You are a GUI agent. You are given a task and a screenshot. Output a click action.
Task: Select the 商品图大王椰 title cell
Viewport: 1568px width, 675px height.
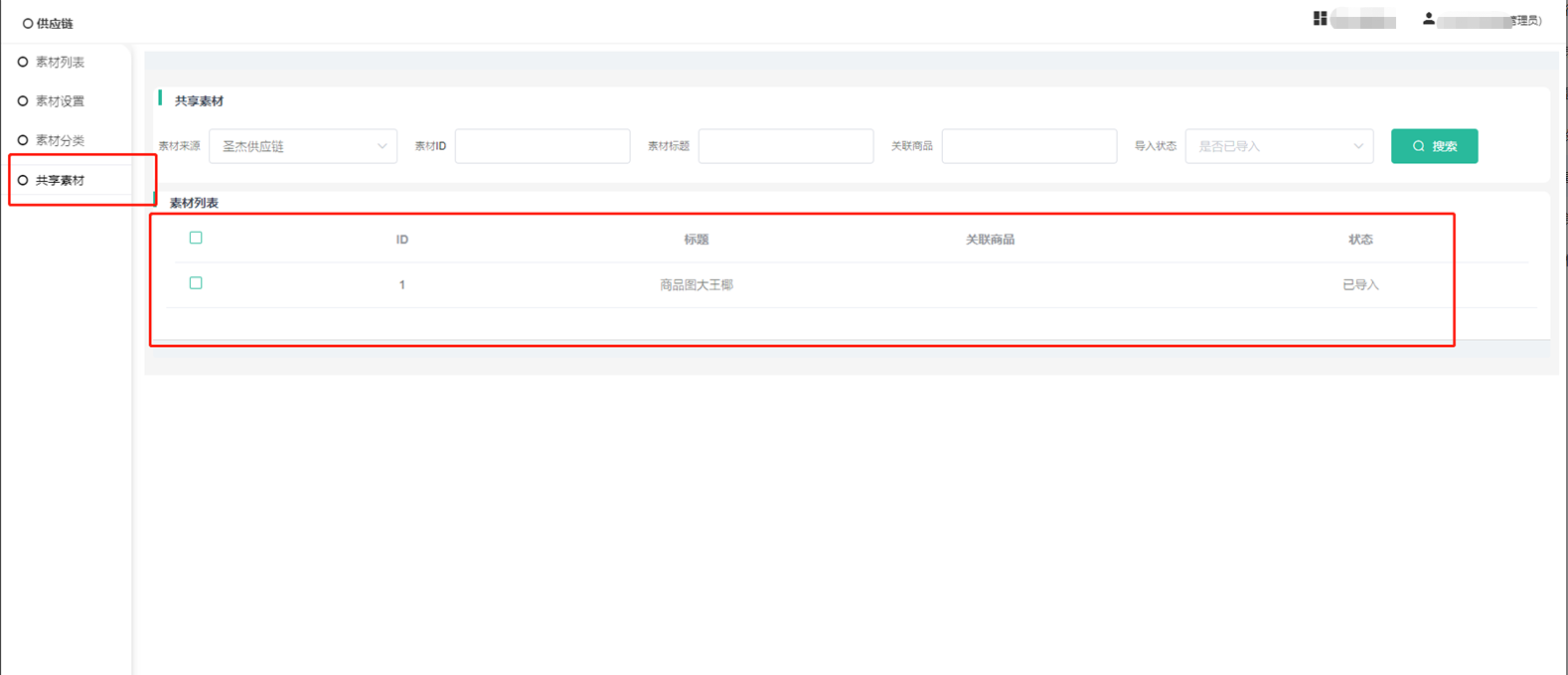point(696,285)
